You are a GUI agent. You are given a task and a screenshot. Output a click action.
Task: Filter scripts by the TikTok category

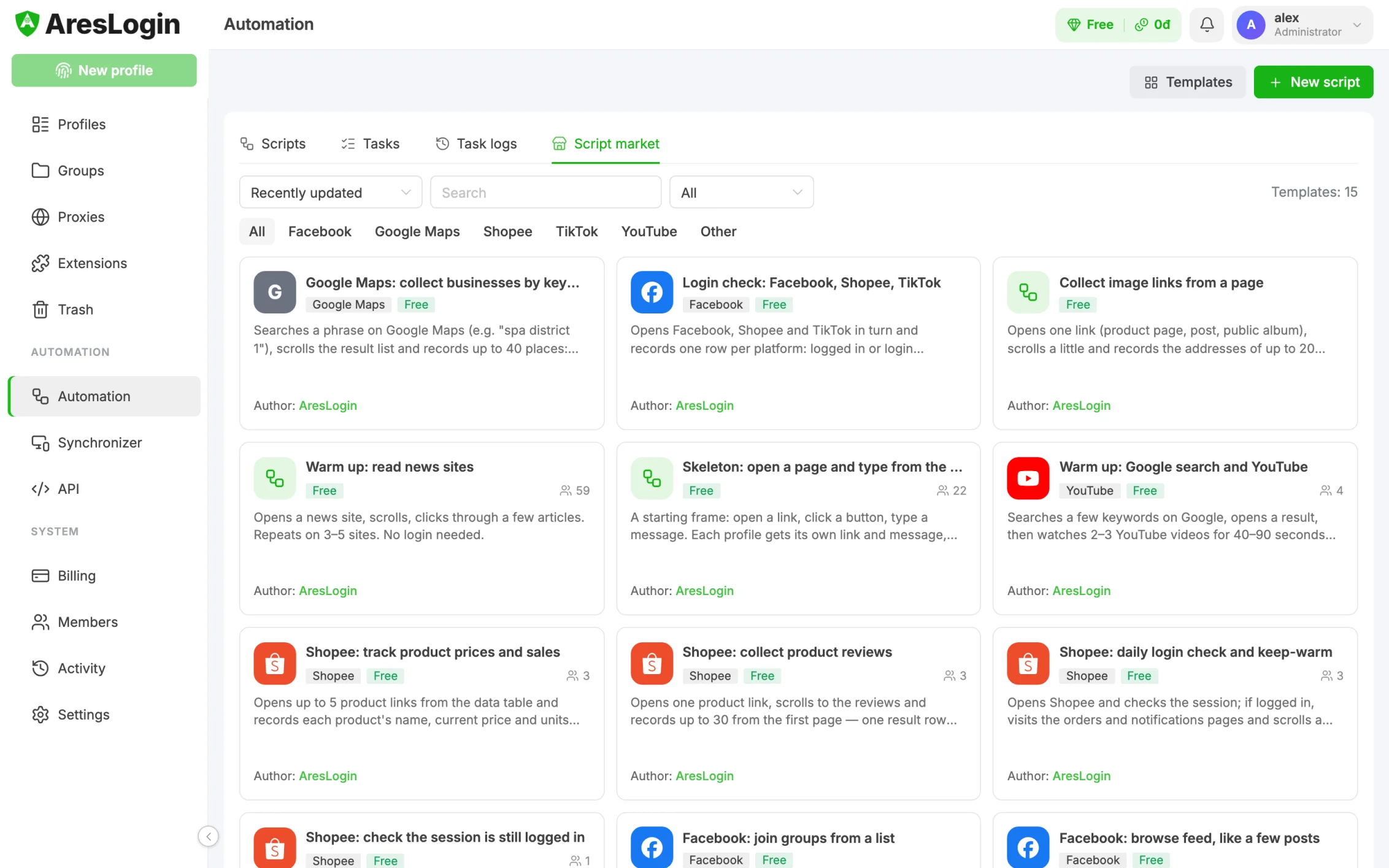(577, 232)
